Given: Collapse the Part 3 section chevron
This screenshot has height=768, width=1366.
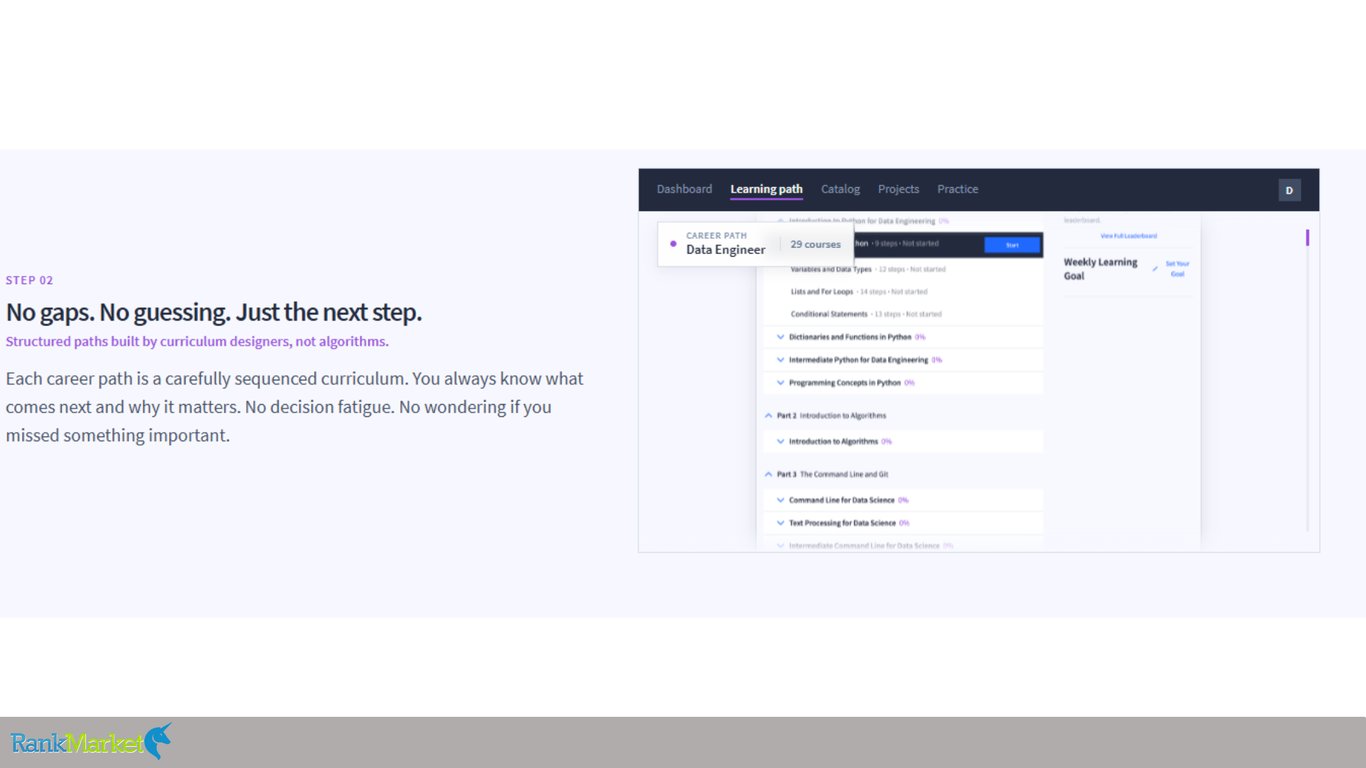Looking at the screenshot, I should (768, 474).
